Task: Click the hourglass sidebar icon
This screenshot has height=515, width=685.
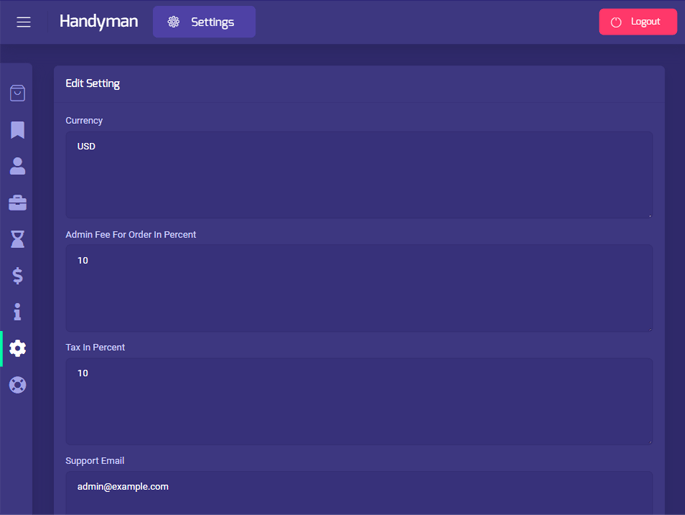Action: tap(17, 239)
